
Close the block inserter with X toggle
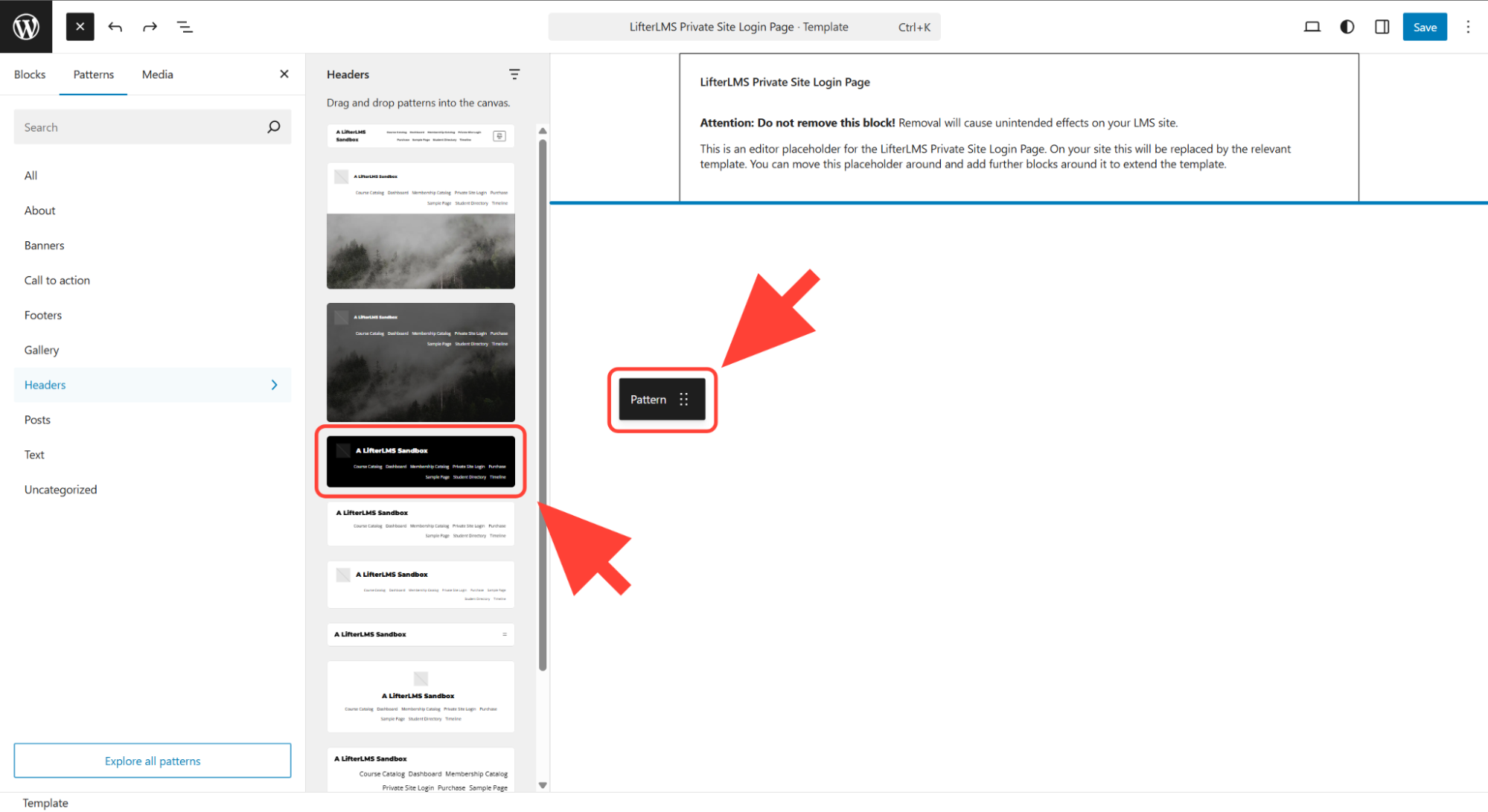[x=80, y=27]
